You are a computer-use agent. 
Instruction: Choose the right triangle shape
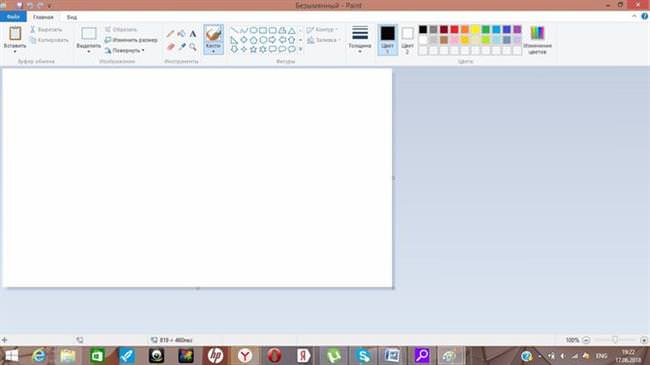pos(234,40)
